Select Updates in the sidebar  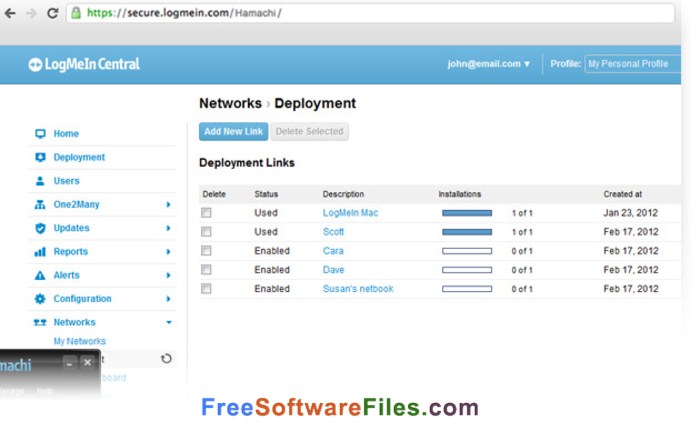click(71, 228)
